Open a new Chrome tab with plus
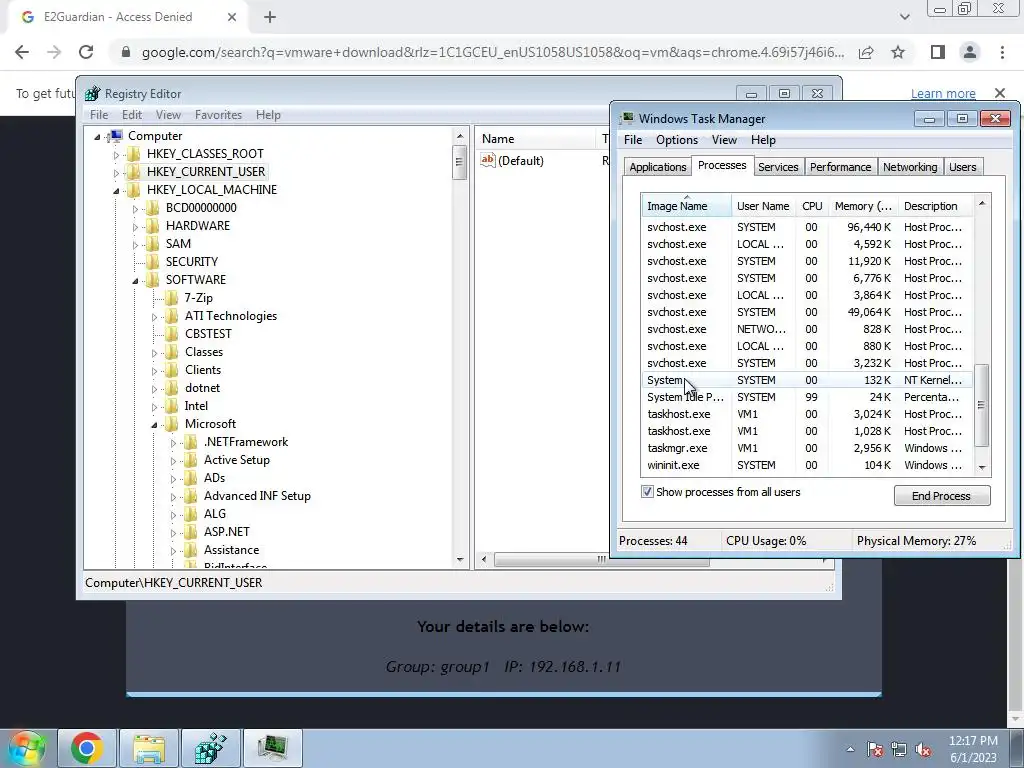Screen dimensions: 1024x768 (270, 17)
